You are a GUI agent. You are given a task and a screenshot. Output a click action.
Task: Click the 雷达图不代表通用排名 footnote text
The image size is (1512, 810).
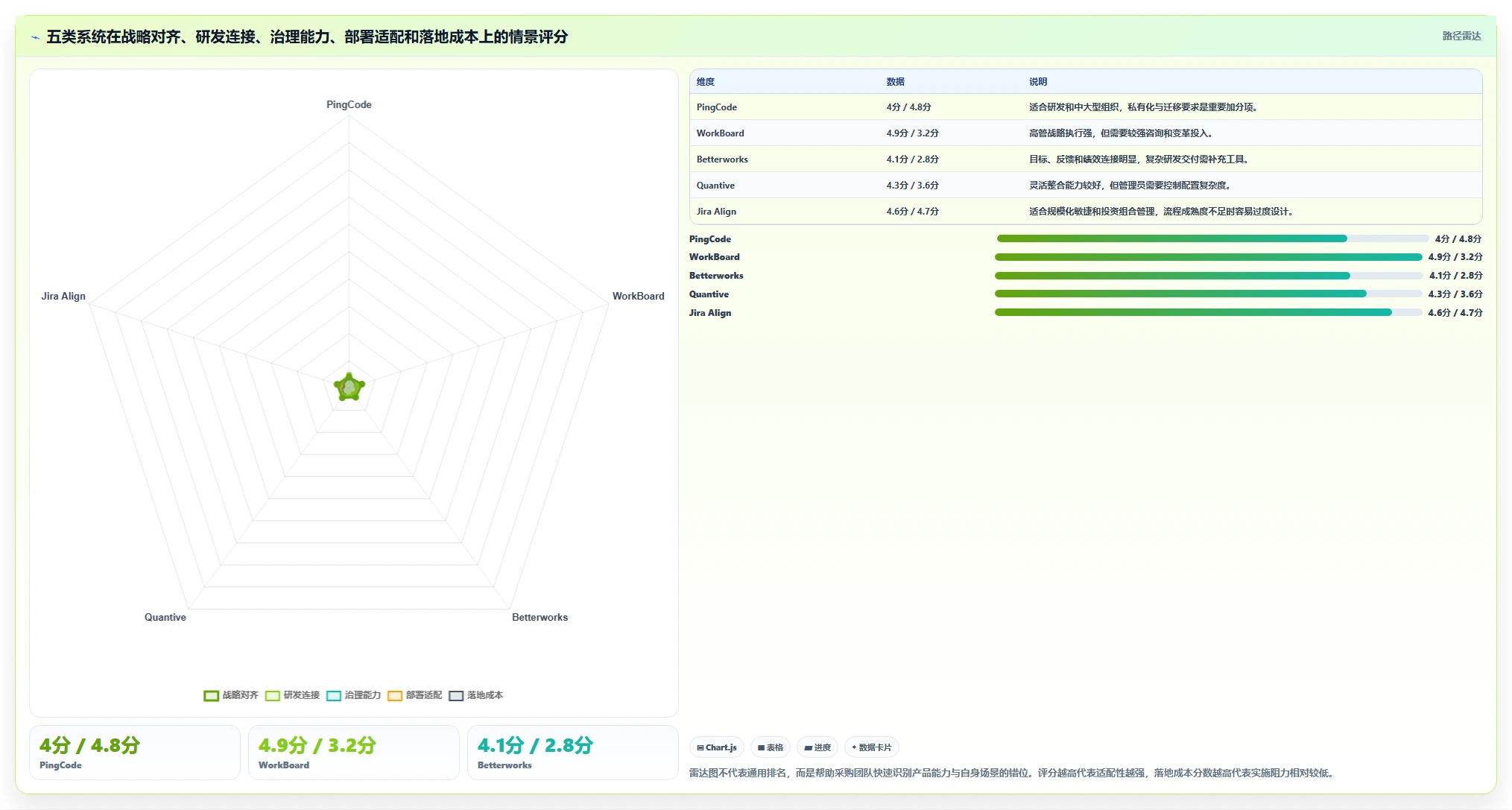pos(1012,773)
